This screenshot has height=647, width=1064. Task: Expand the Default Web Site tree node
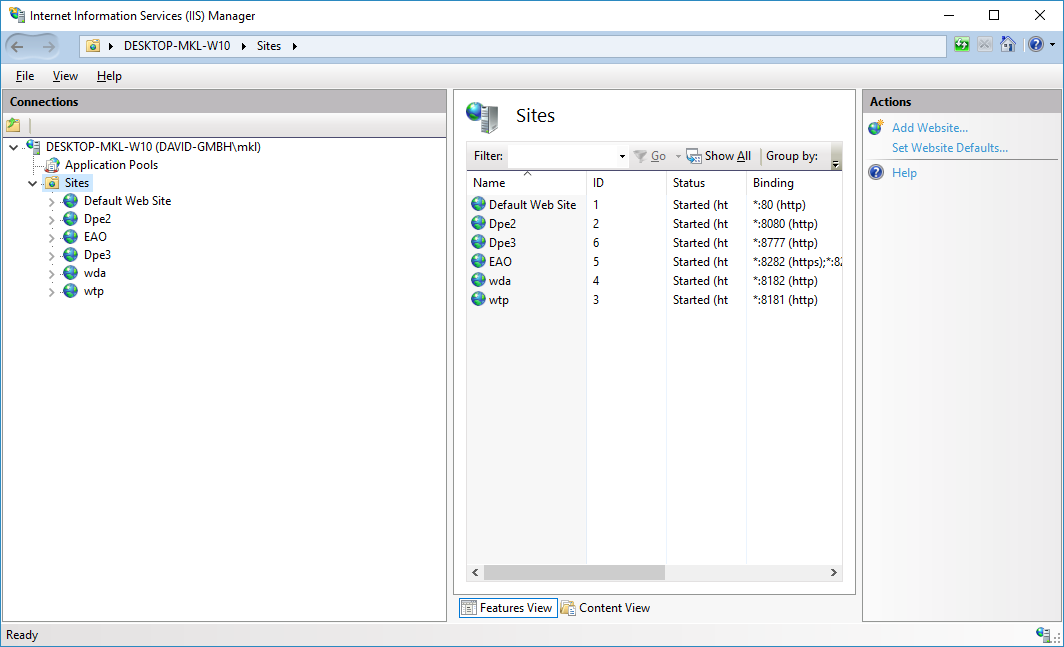(52, 201)
